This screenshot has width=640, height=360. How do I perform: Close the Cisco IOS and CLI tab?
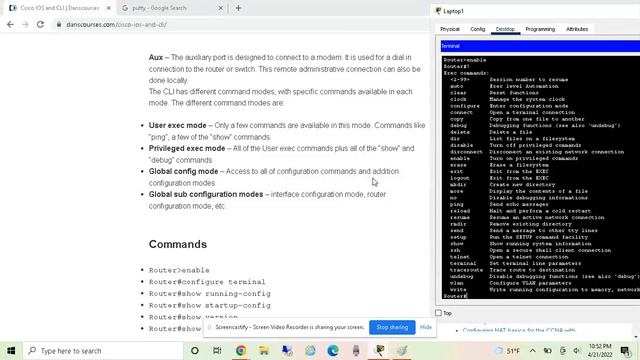click(x=109, y=8)
